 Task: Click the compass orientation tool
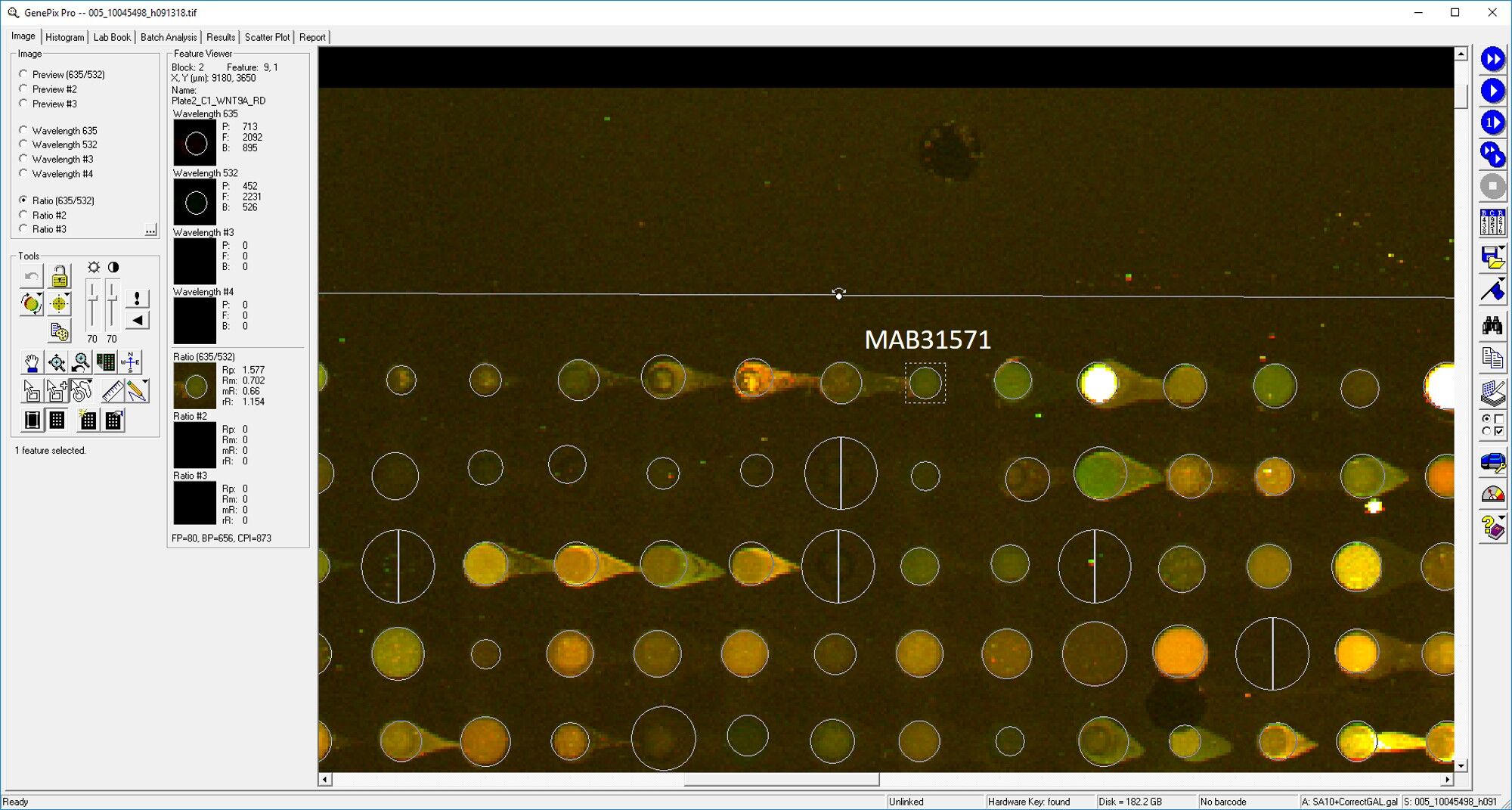[x=130, y=363]
